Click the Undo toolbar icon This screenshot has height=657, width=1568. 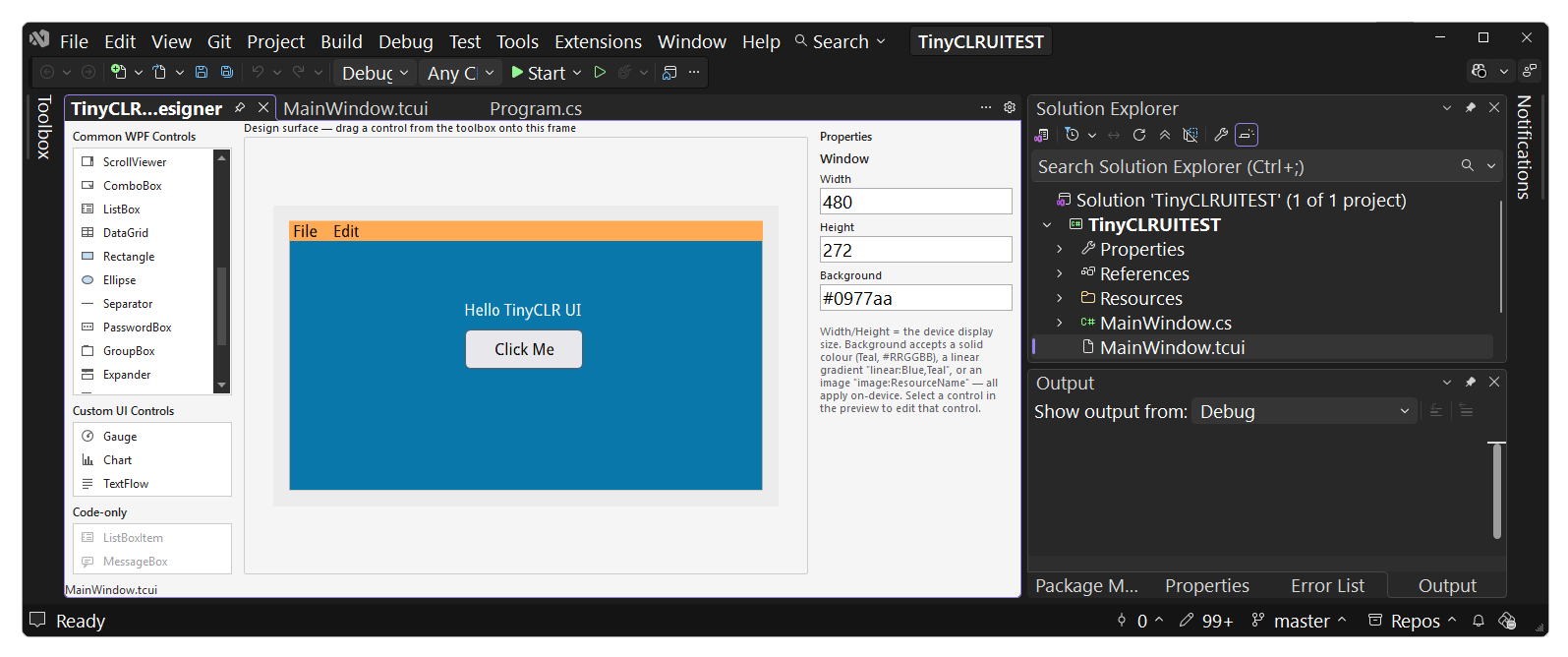pos(258,72)
